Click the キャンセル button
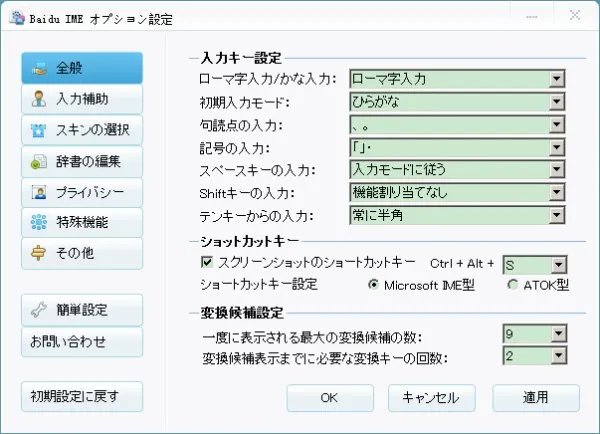This screenshot has width=600, height=434. click(x=430, y=397)
